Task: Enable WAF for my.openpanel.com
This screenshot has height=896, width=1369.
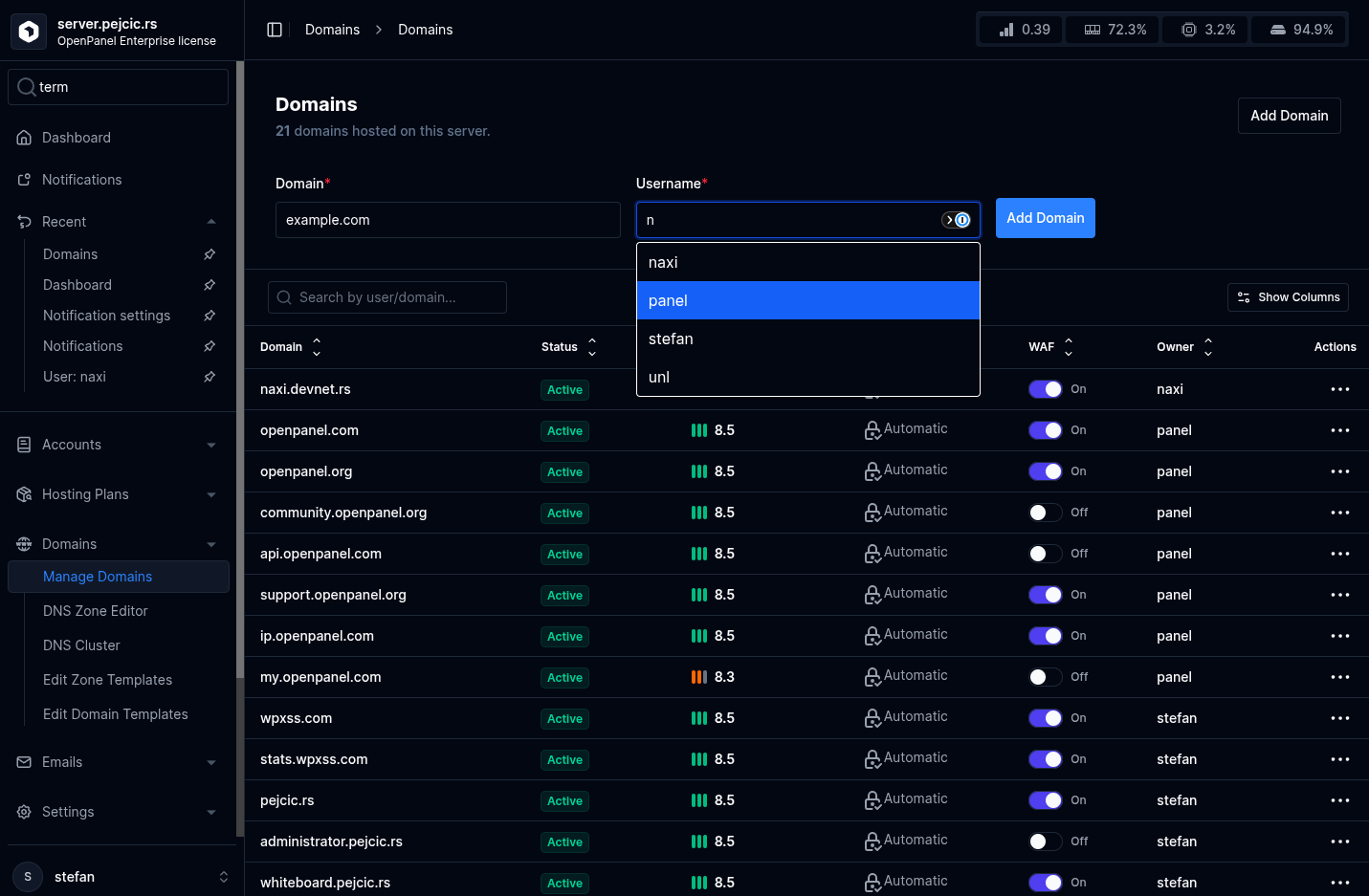Action: (x=1046, y=677)
